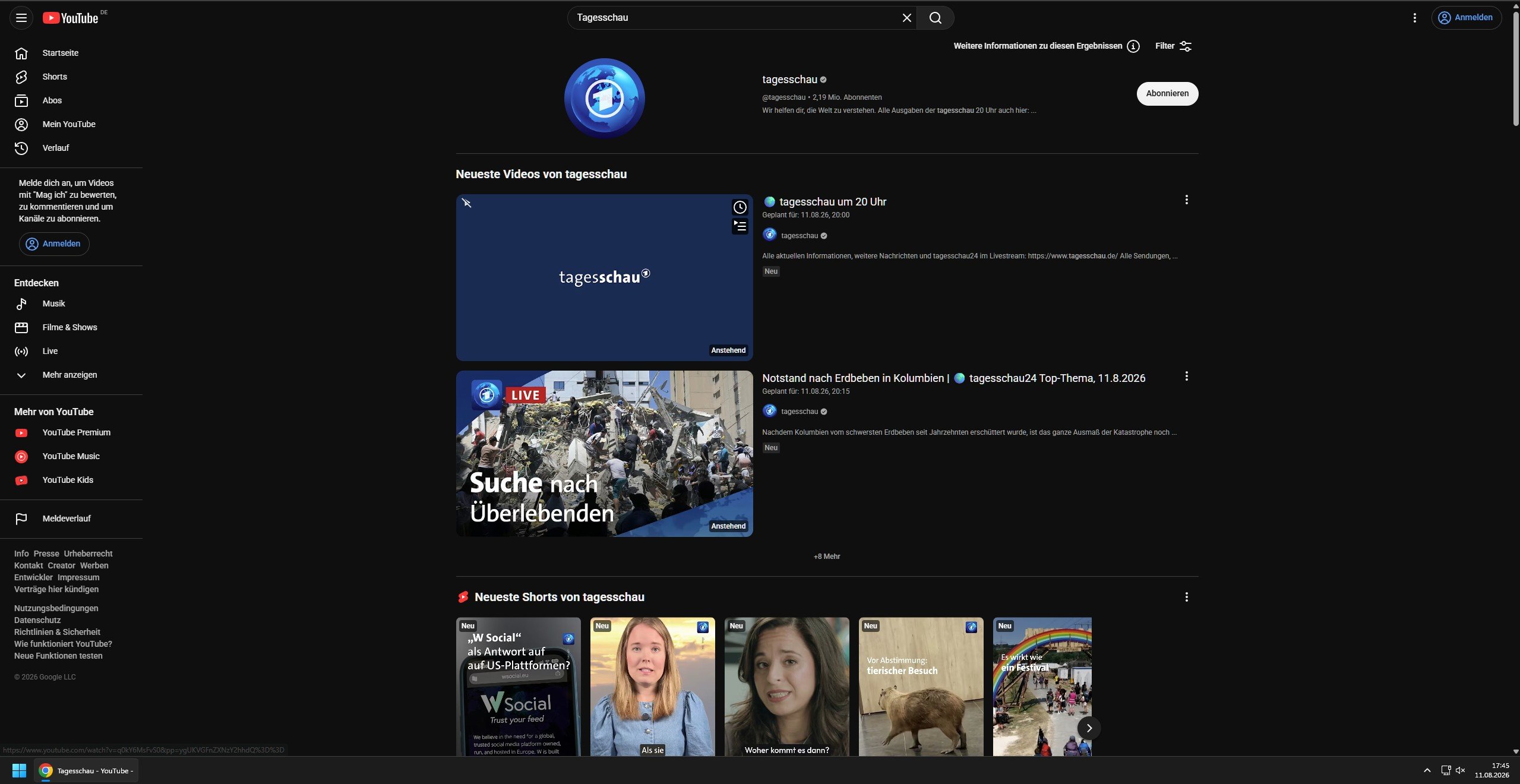This screenshot has height=784, width=1520.
Task: Open the 'Es wirkt wie ein Festival' short
Action: coord(1042,687)
